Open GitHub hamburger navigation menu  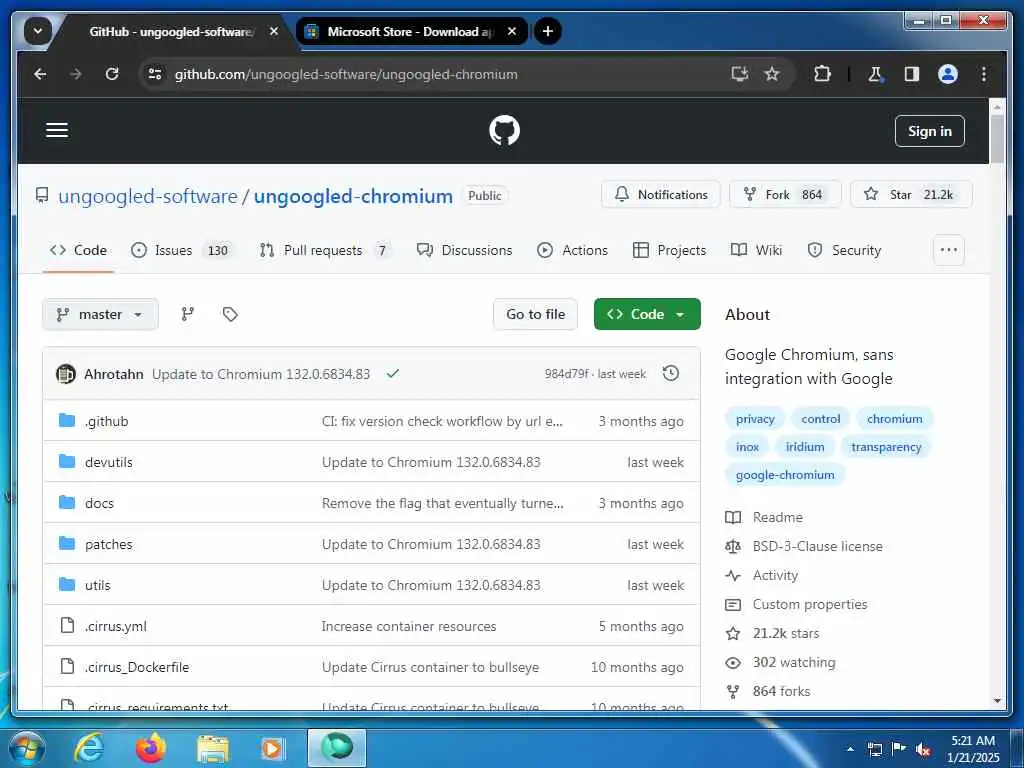click(x=57, y=130)
